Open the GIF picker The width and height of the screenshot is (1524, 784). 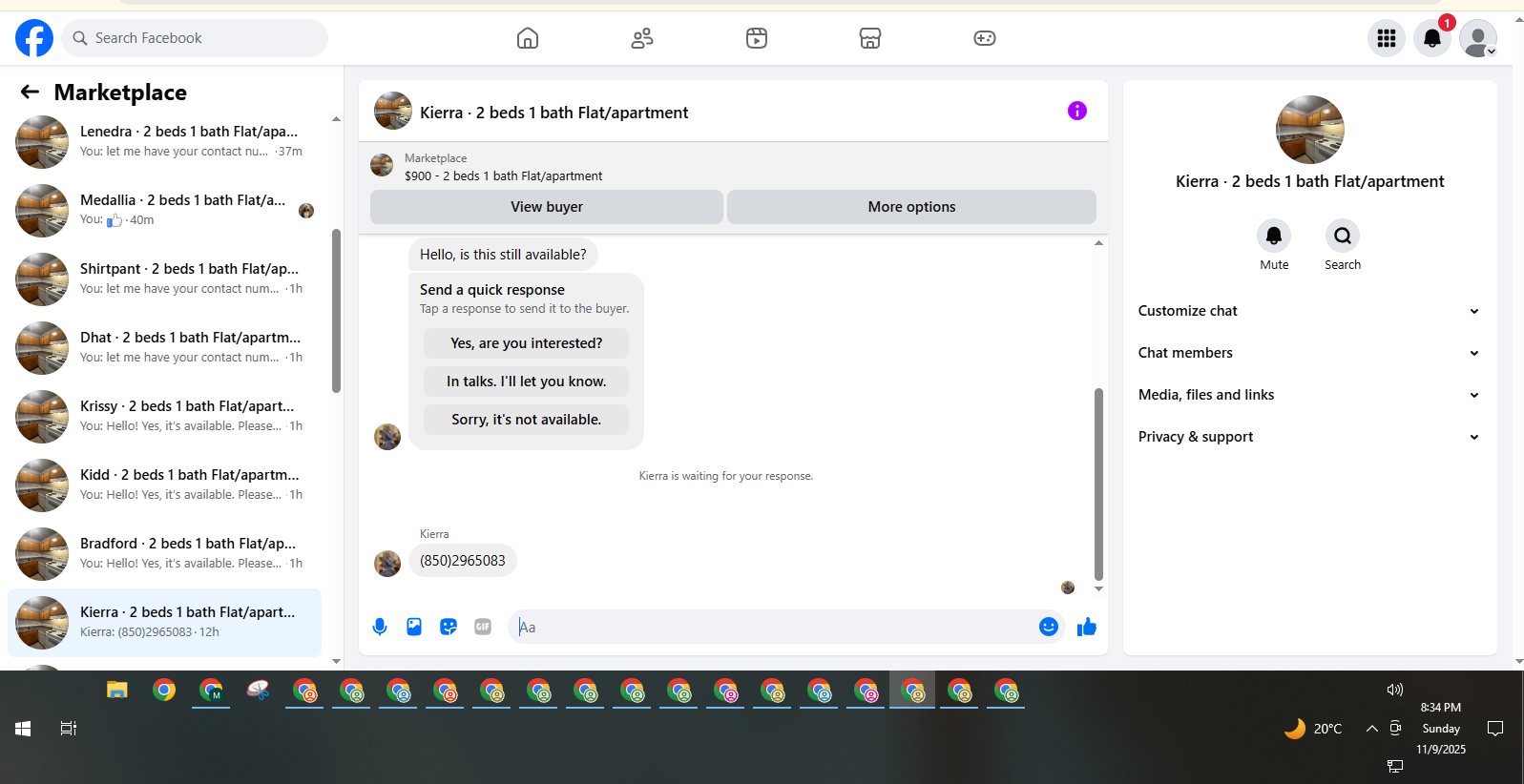pos(483,627)
